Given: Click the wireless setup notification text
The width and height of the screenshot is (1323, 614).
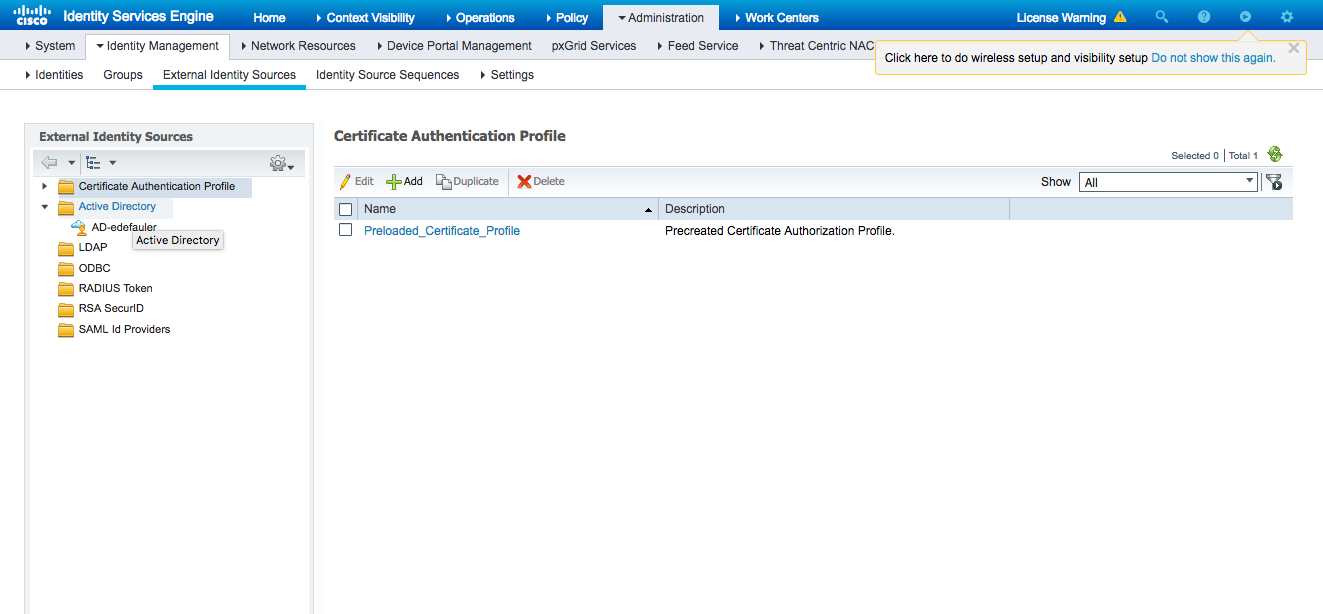Looking at the screenshot, I should click(1016, 58).
